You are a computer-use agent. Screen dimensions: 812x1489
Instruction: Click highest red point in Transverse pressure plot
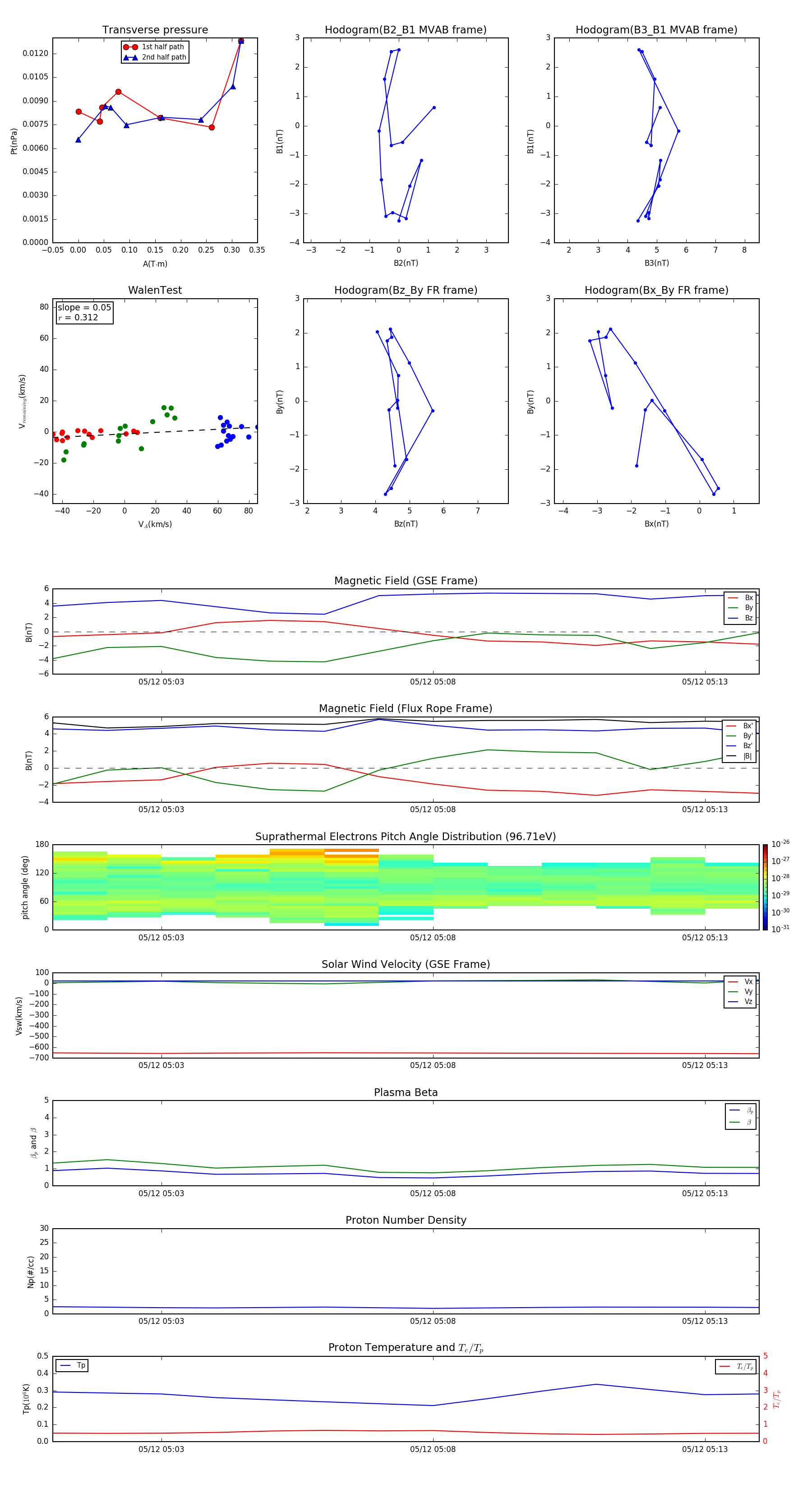[x=241, y=41]
